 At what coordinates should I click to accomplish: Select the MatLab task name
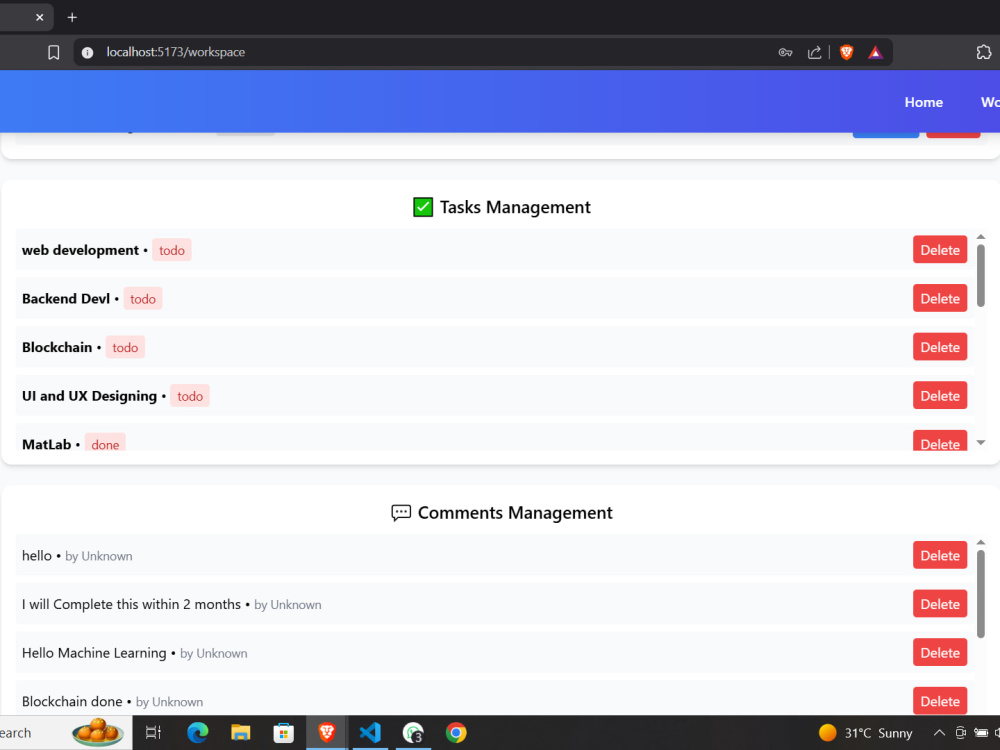[47, 445]
